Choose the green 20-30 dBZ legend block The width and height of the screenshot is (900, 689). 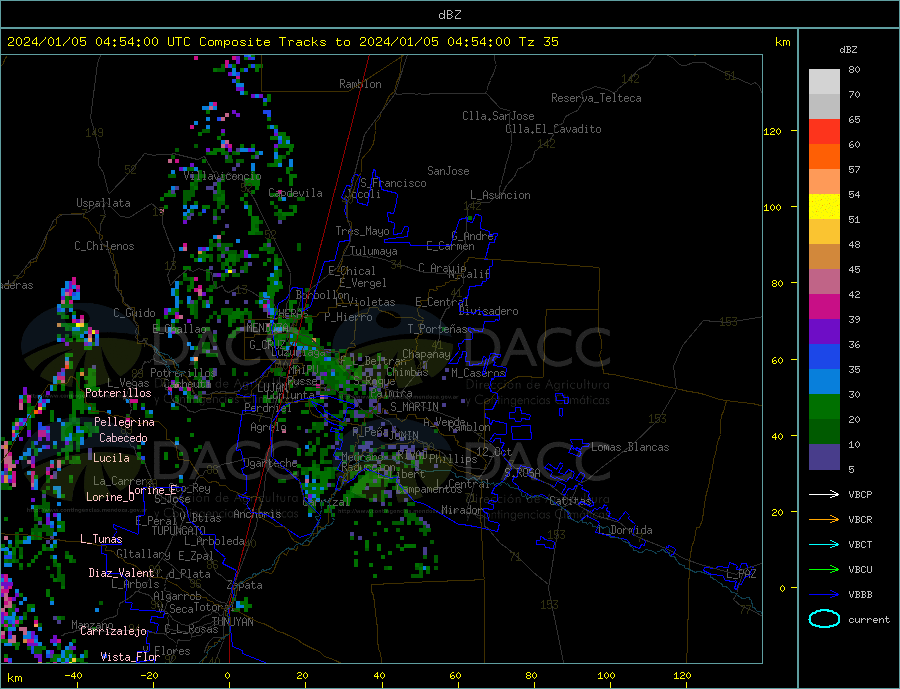point(824,407)
